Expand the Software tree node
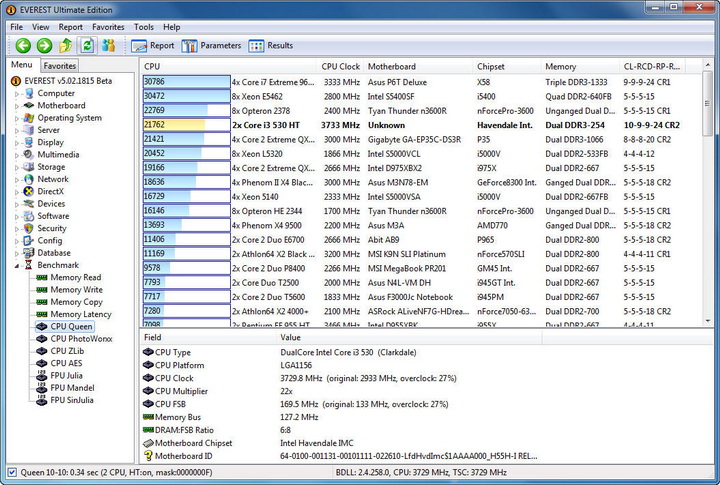 coord(17,216)
